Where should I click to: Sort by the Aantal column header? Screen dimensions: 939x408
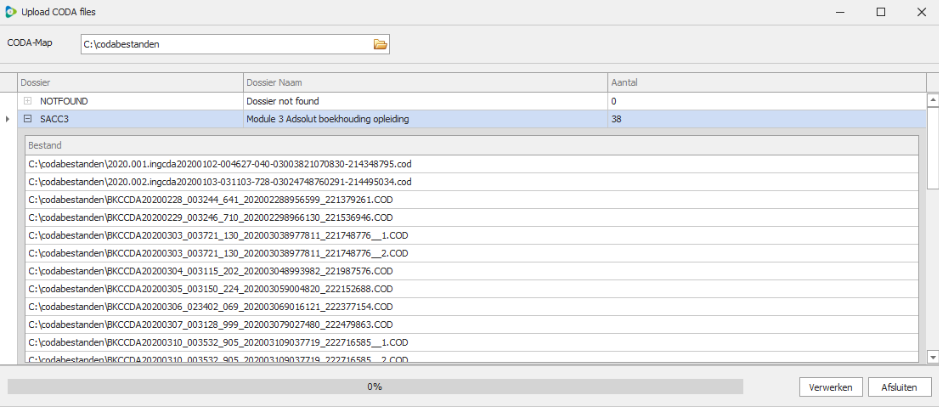pos(767,83)
